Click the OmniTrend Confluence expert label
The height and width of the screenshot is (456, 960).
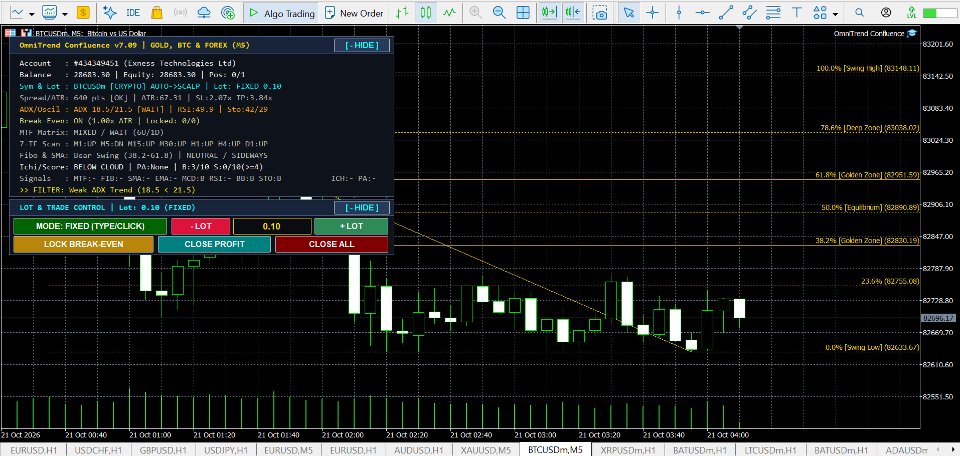point(875,33)
